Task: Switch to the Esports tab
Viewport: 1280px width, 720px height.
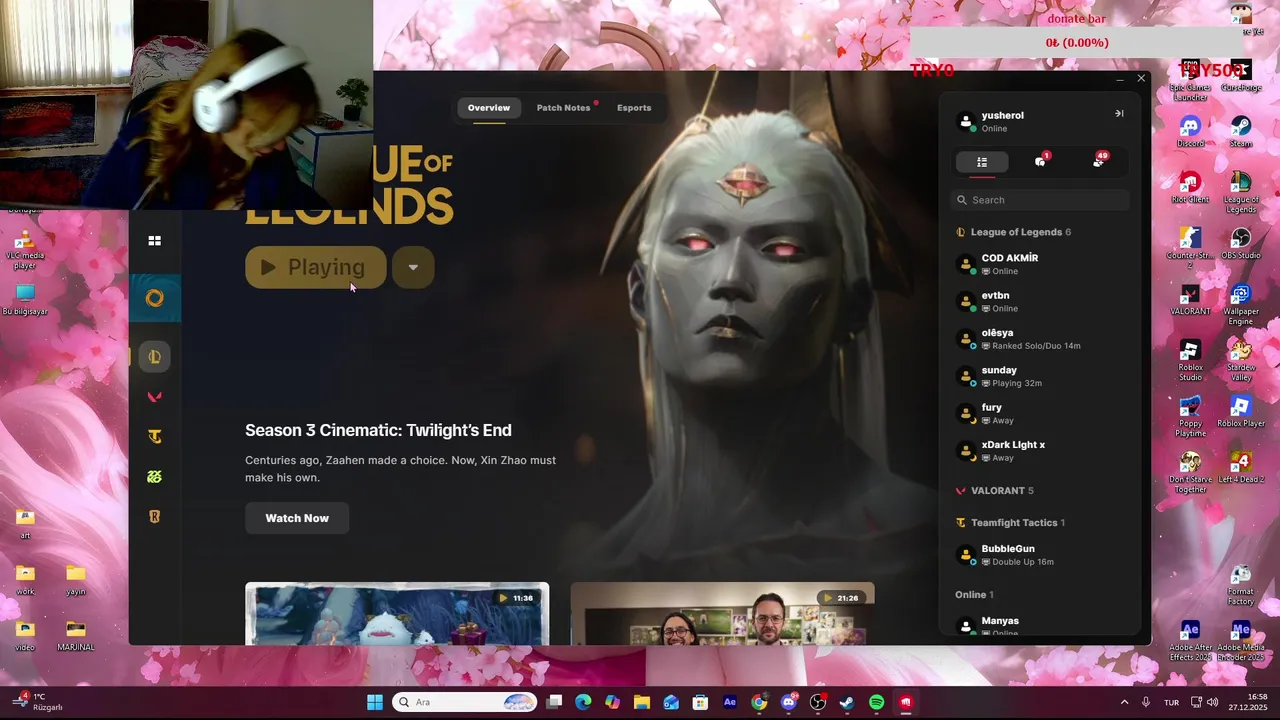Action: (x=634, y=108)
